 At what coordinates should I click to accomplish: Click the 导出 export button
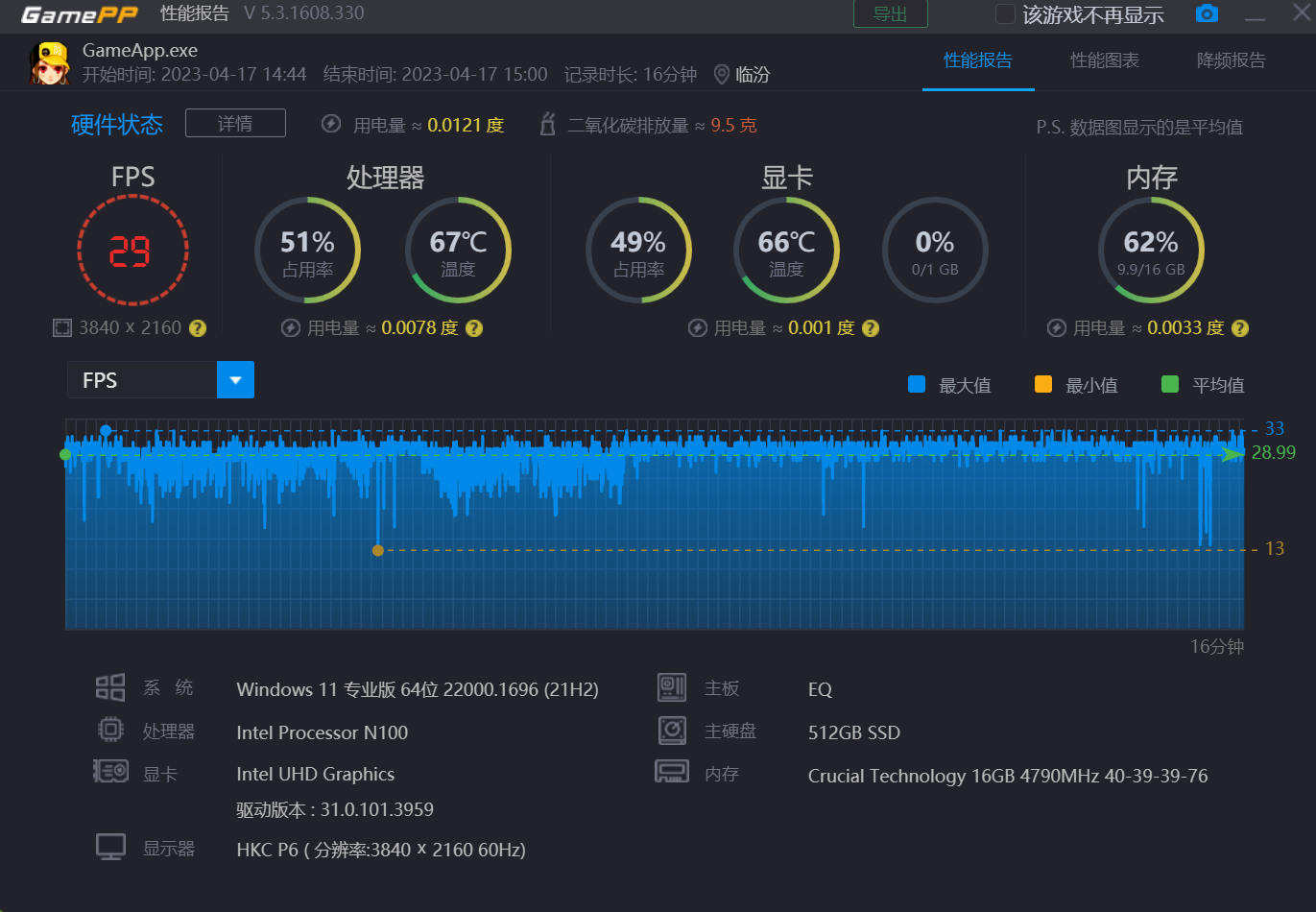(891, 13)
